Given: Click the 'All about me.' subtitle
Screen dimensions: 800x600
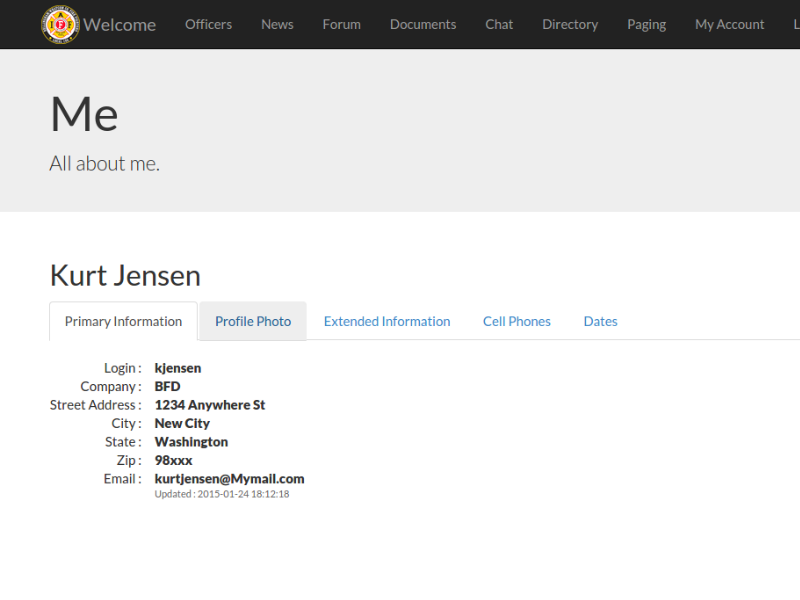Looking at the screenshot, I should [x=105, y=164].
